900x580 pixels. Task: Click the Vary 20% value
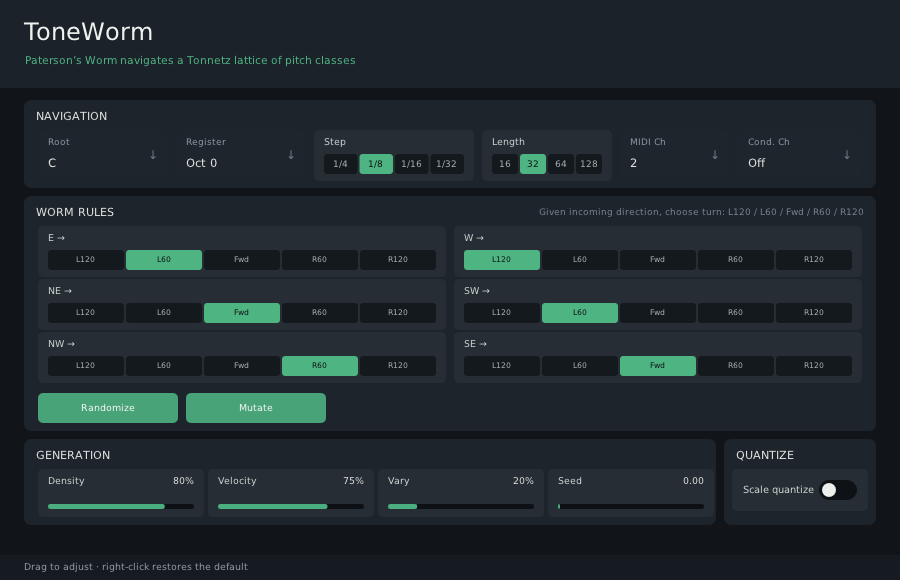(x=523, y=481)
